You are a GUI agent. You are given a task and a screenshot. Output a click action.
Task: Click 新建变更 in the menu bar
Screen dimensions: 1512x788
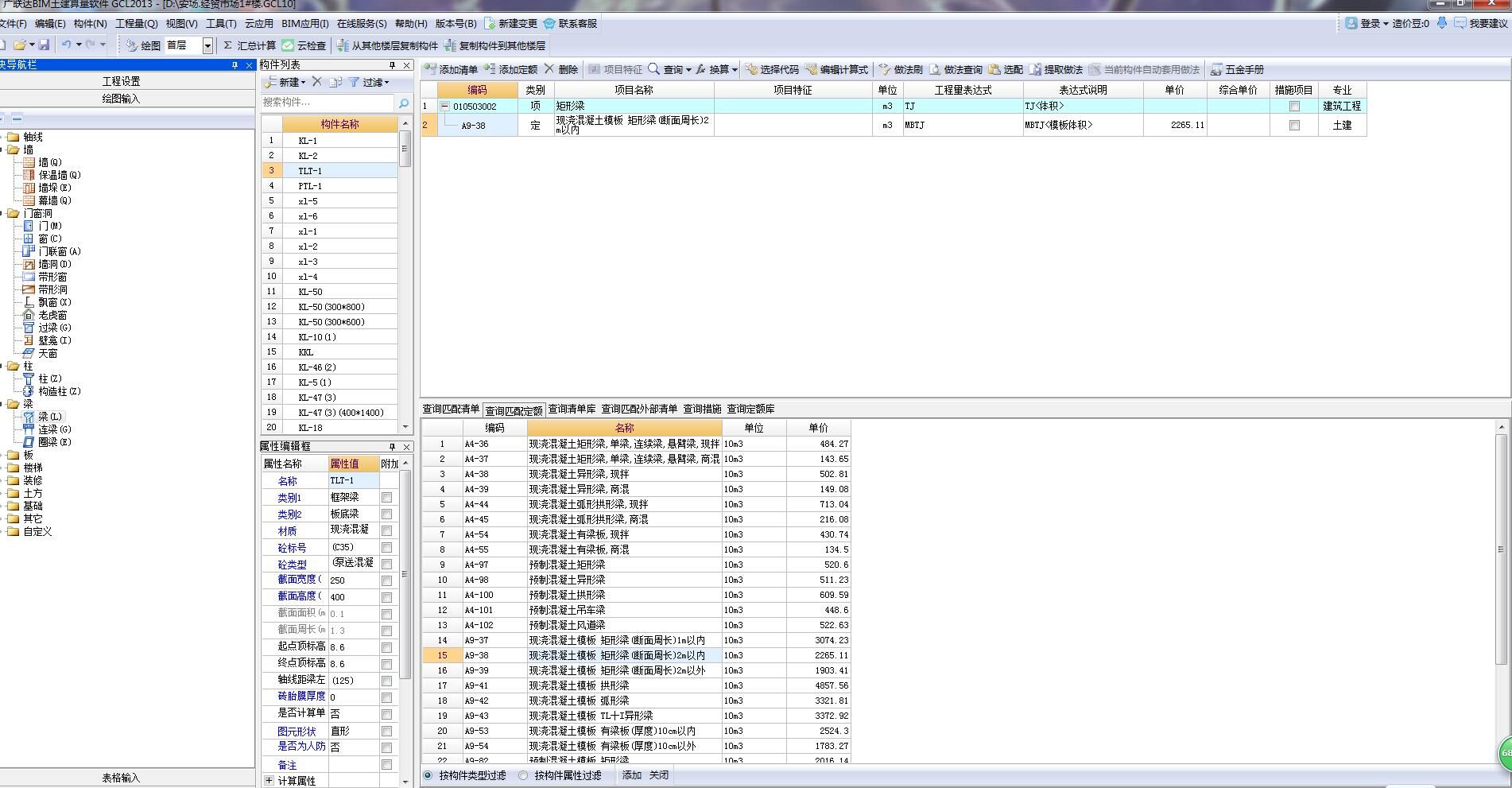[x=510, y=24]
